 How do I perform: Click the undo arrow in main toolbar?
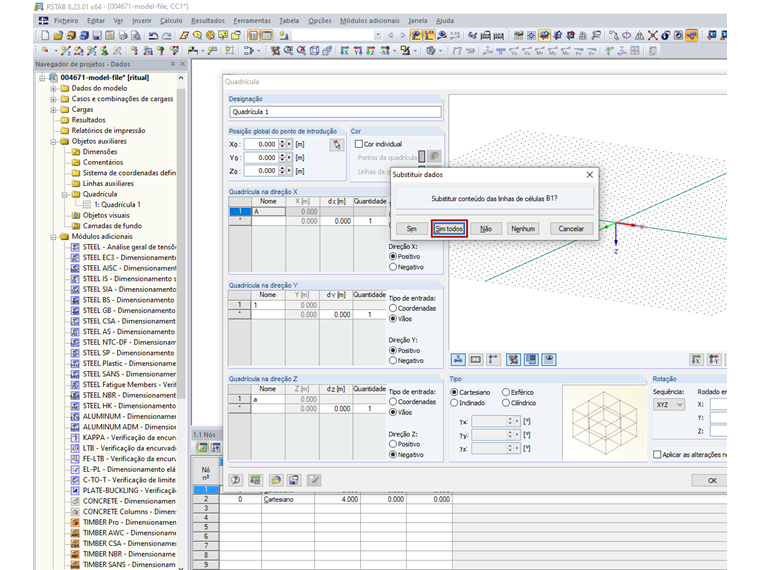click(153, 35)
